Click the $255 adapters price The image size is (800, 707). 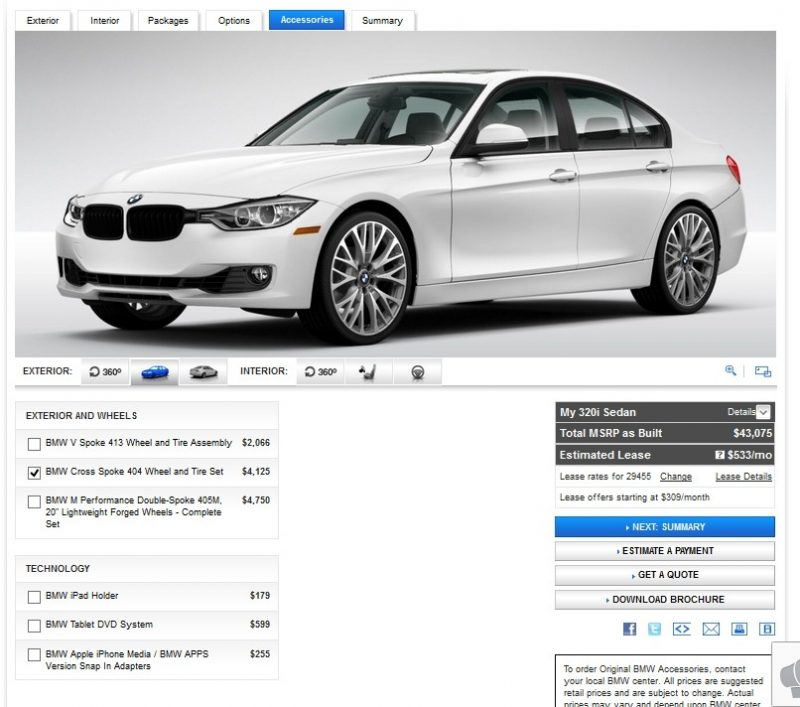tap(260, 653)
